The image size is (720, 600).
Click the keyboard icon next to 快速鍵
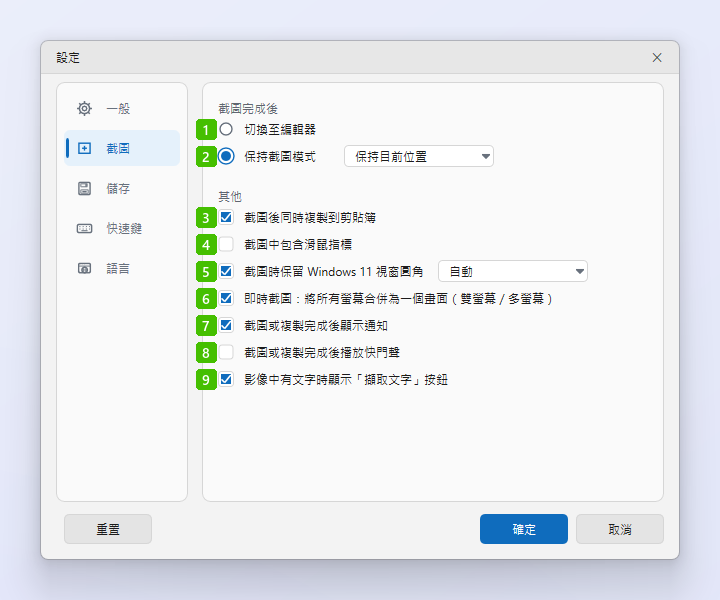pos(84,228)
